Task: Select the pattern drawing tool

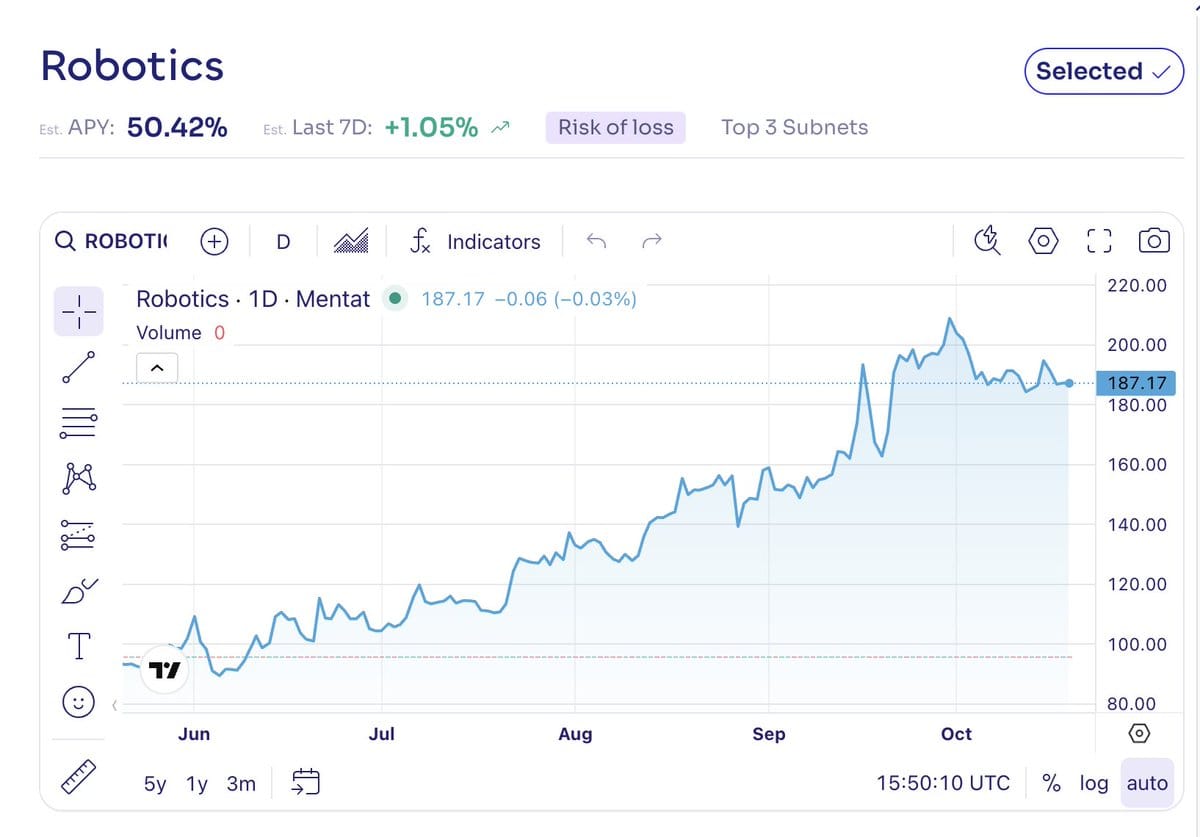Action: (x=78, y=479)
